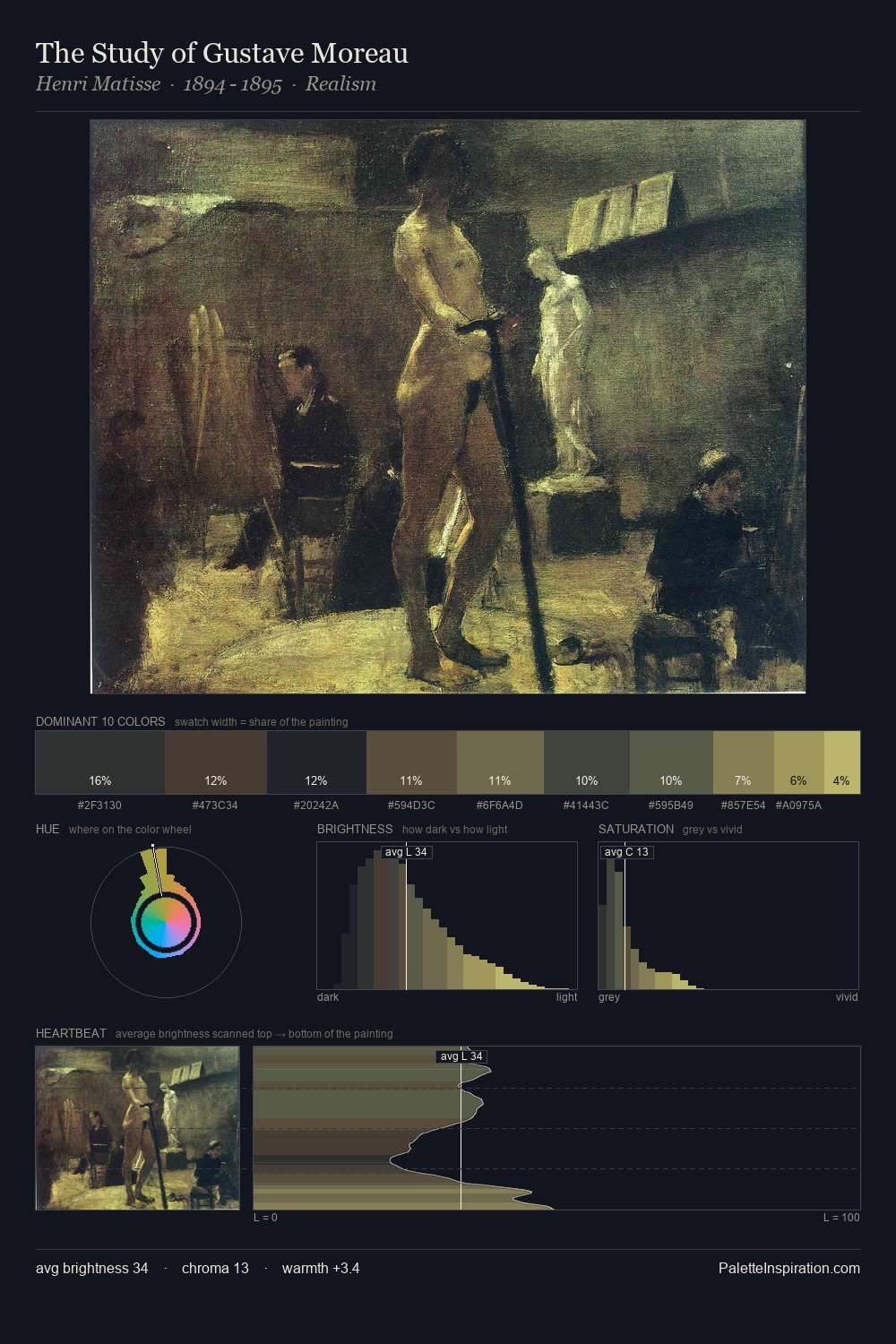Click footer stat "avg brightness 34"
The width and height of the screenshot is (896, 1344).
point(92,1268)
